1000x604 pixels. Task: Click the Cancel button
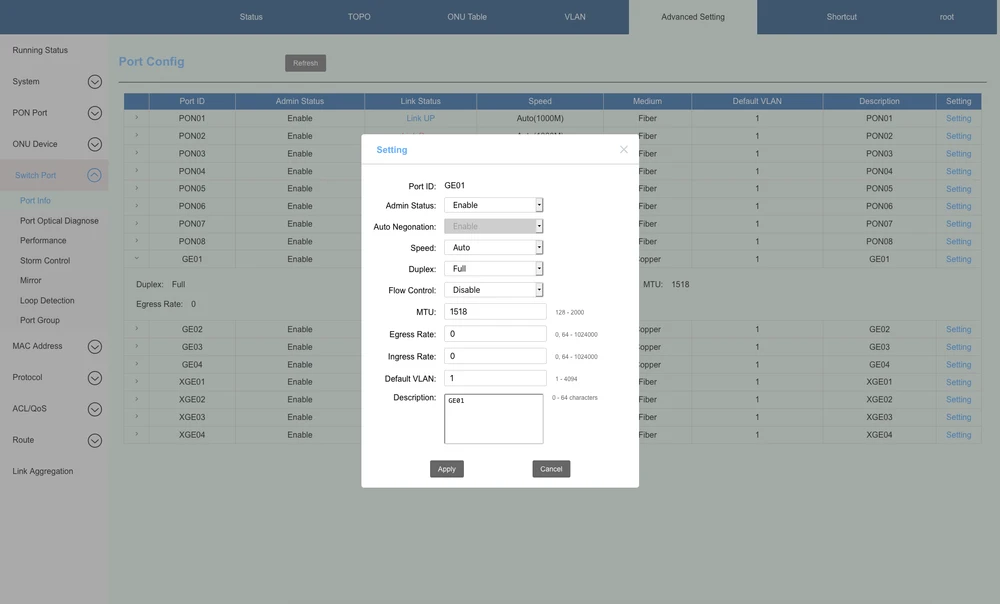tap(551, 469)
